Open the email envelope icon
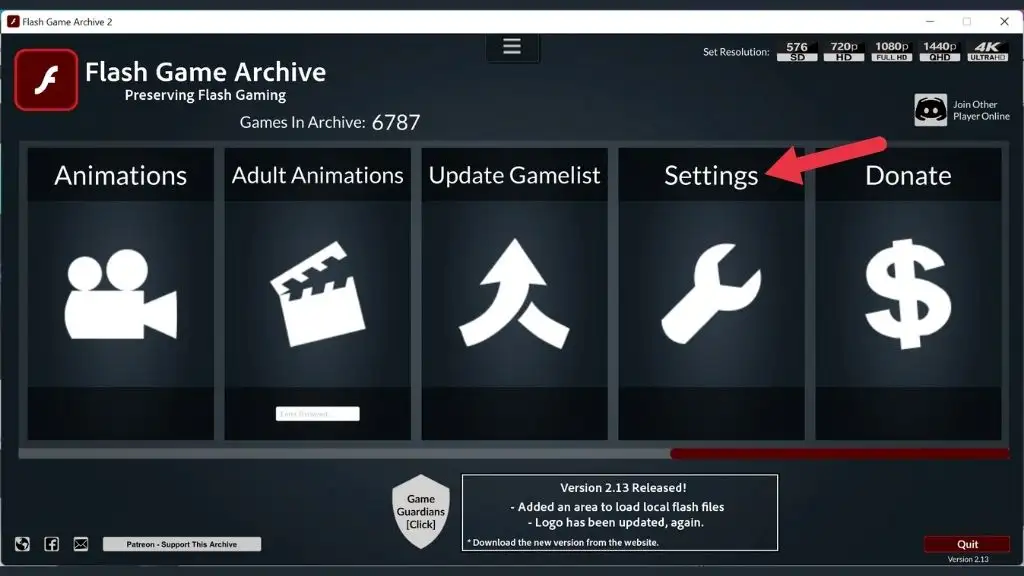 point(81,544)
